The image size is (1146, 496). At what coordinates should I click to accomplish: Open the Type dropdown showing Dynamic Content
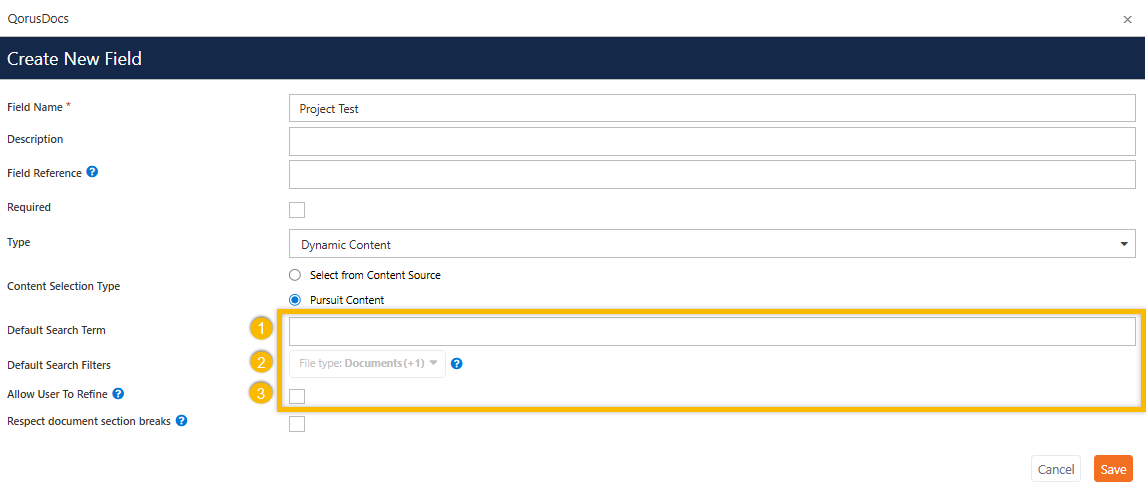point(711,244)
